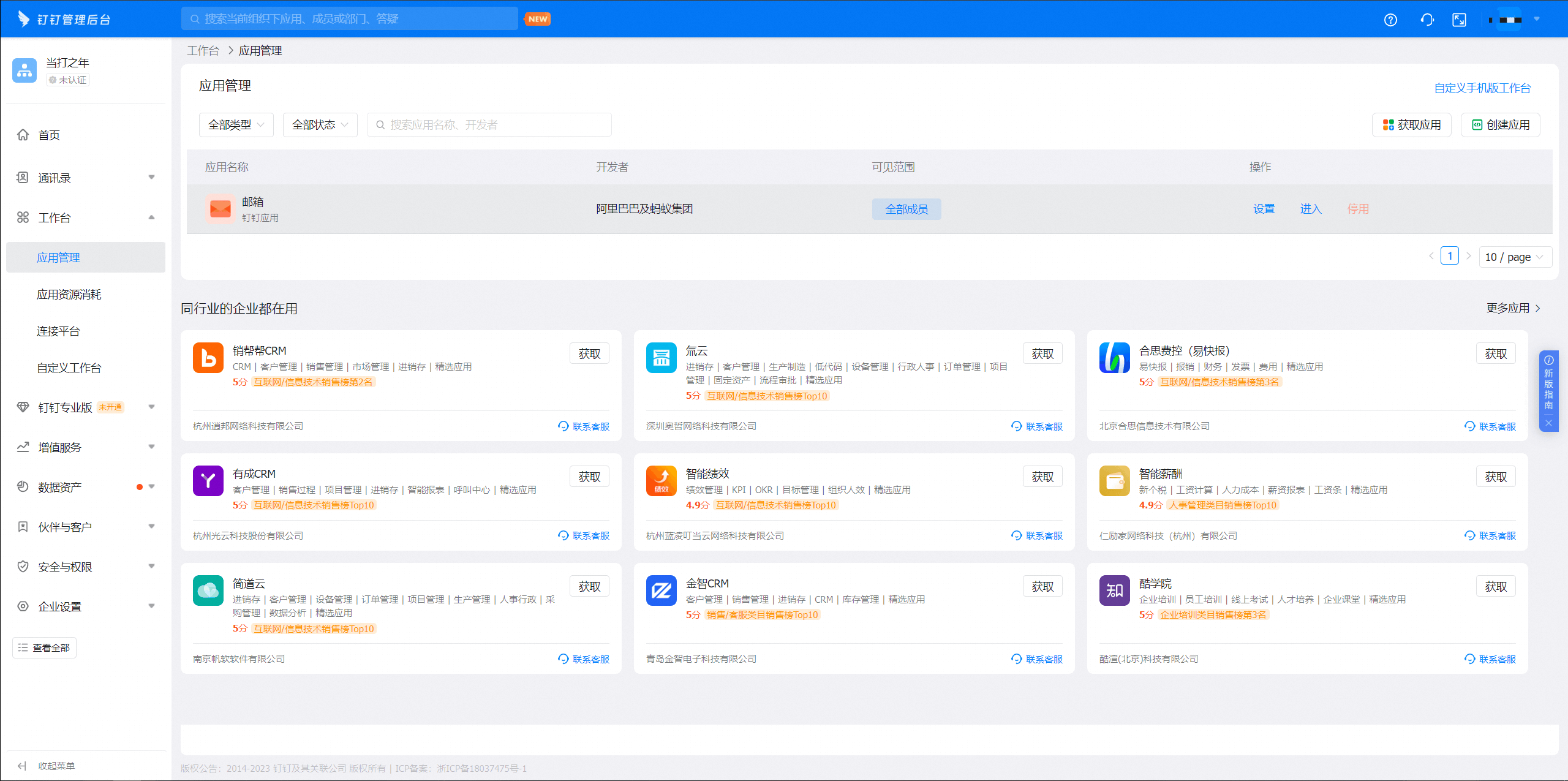Image resolution: width=1568 pixels, height=781 pixels.
Task: Open the customer service headset icon
Action: [x=1427, y=20]
